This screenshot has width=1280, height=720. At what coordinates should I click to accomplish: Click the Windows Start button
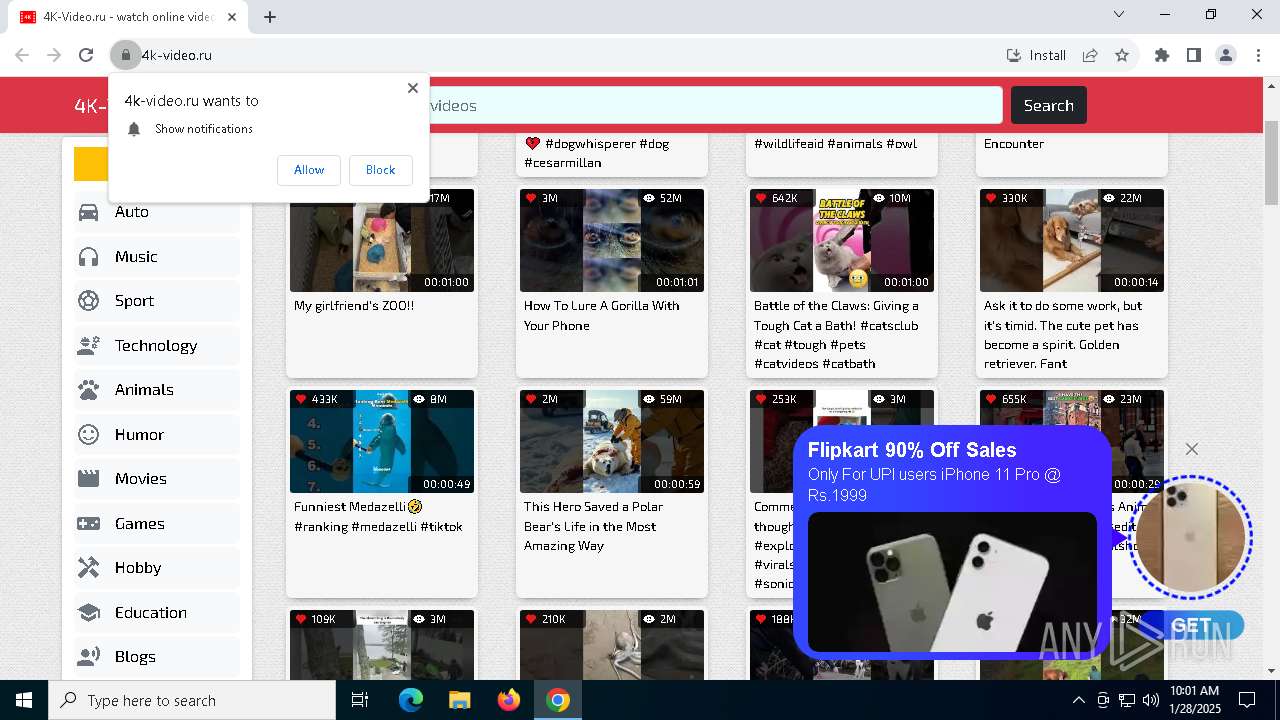(24, 700)
